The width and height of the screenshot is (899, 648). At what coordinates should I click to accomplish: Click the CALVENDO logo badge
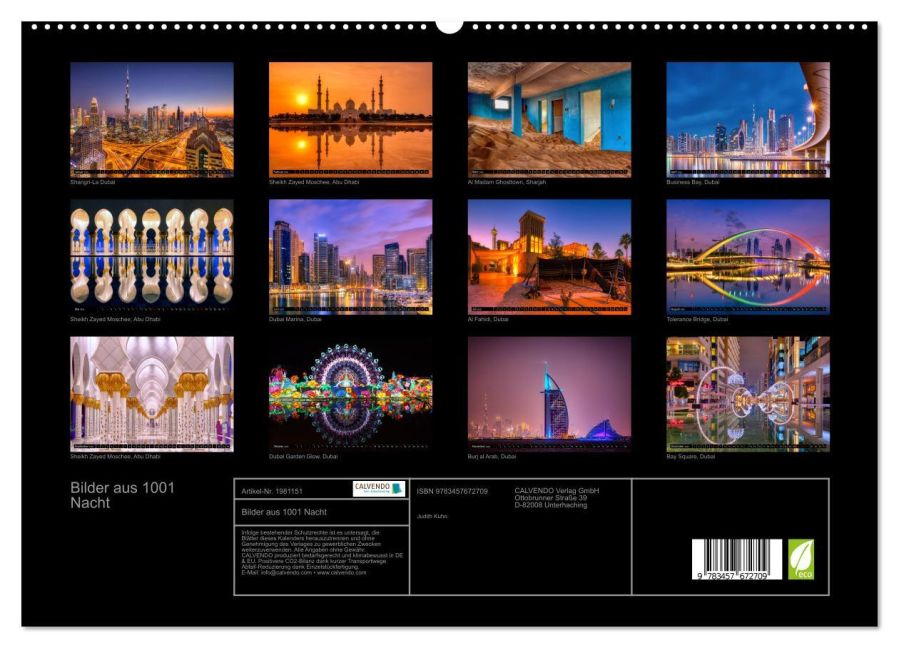(378, 489)
